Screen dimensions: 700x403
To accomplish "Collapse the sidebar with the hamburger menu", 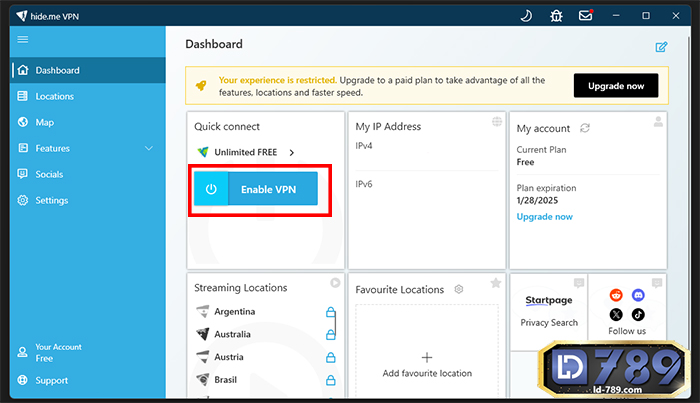I will tap(23, 39).
